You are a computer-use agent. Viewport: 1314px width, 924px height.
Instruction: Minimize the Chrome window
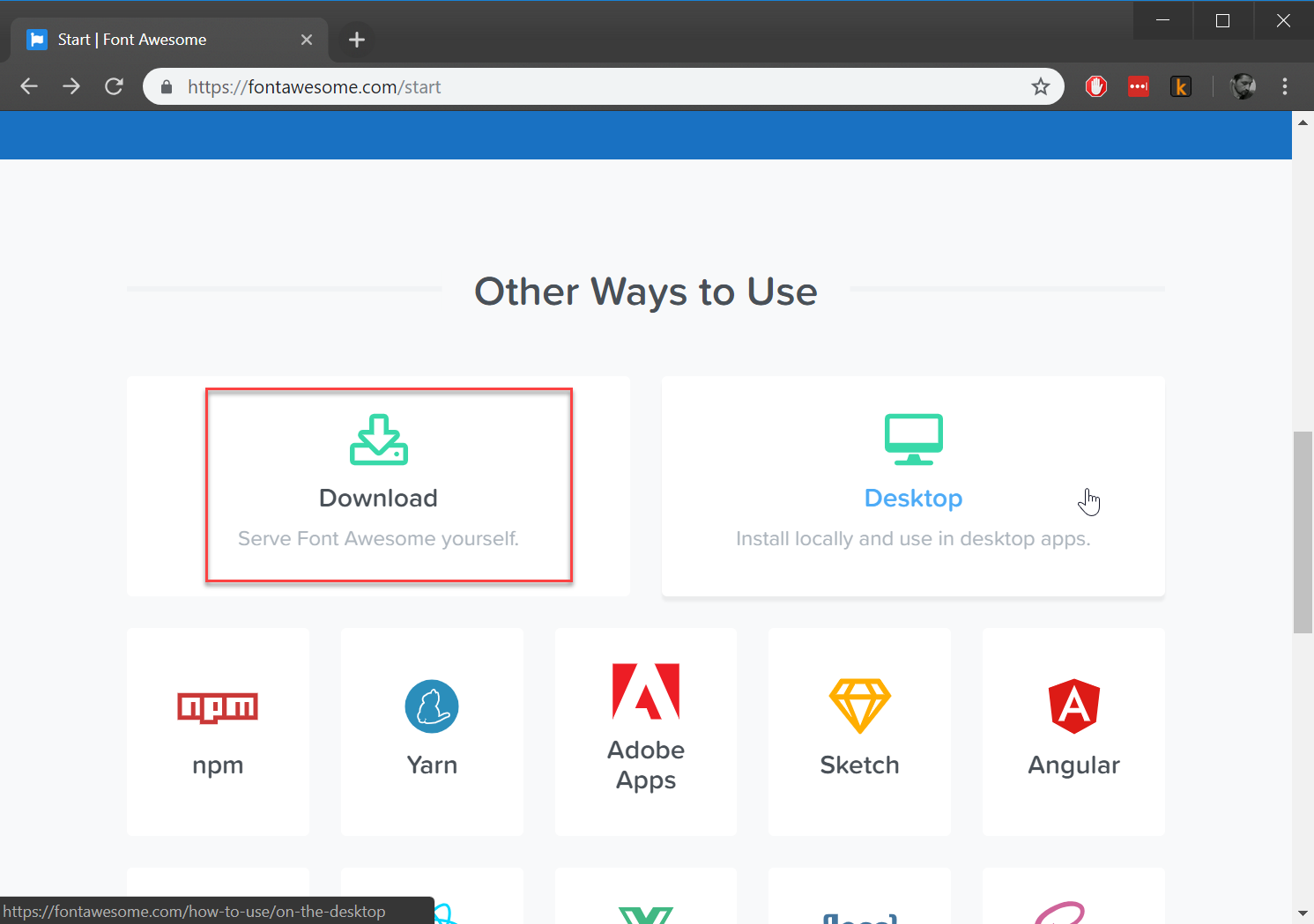(x=1162, y=20)
